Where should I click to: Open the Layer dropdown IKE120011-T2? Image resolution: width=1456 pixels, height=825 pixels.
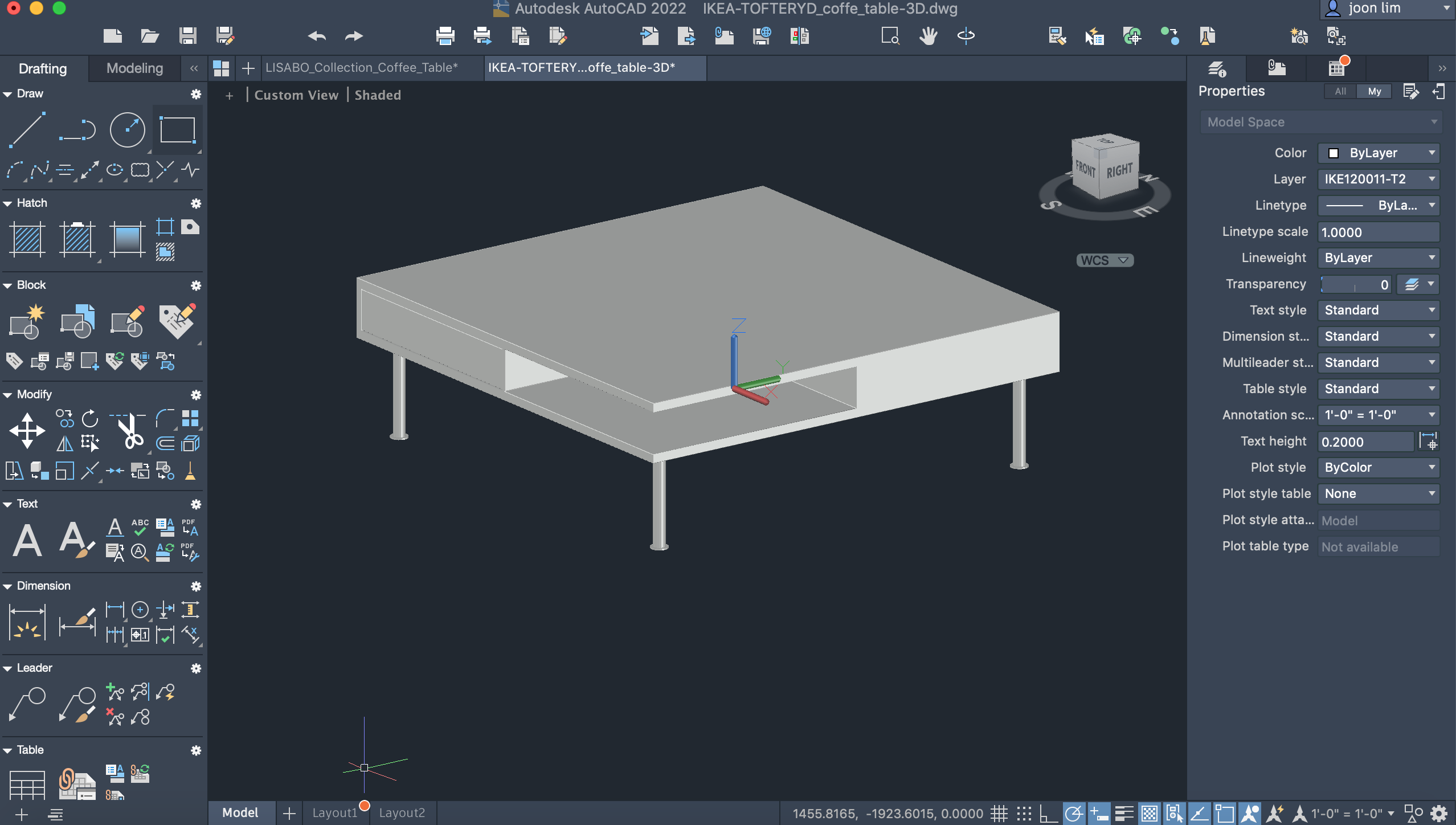1379,179
